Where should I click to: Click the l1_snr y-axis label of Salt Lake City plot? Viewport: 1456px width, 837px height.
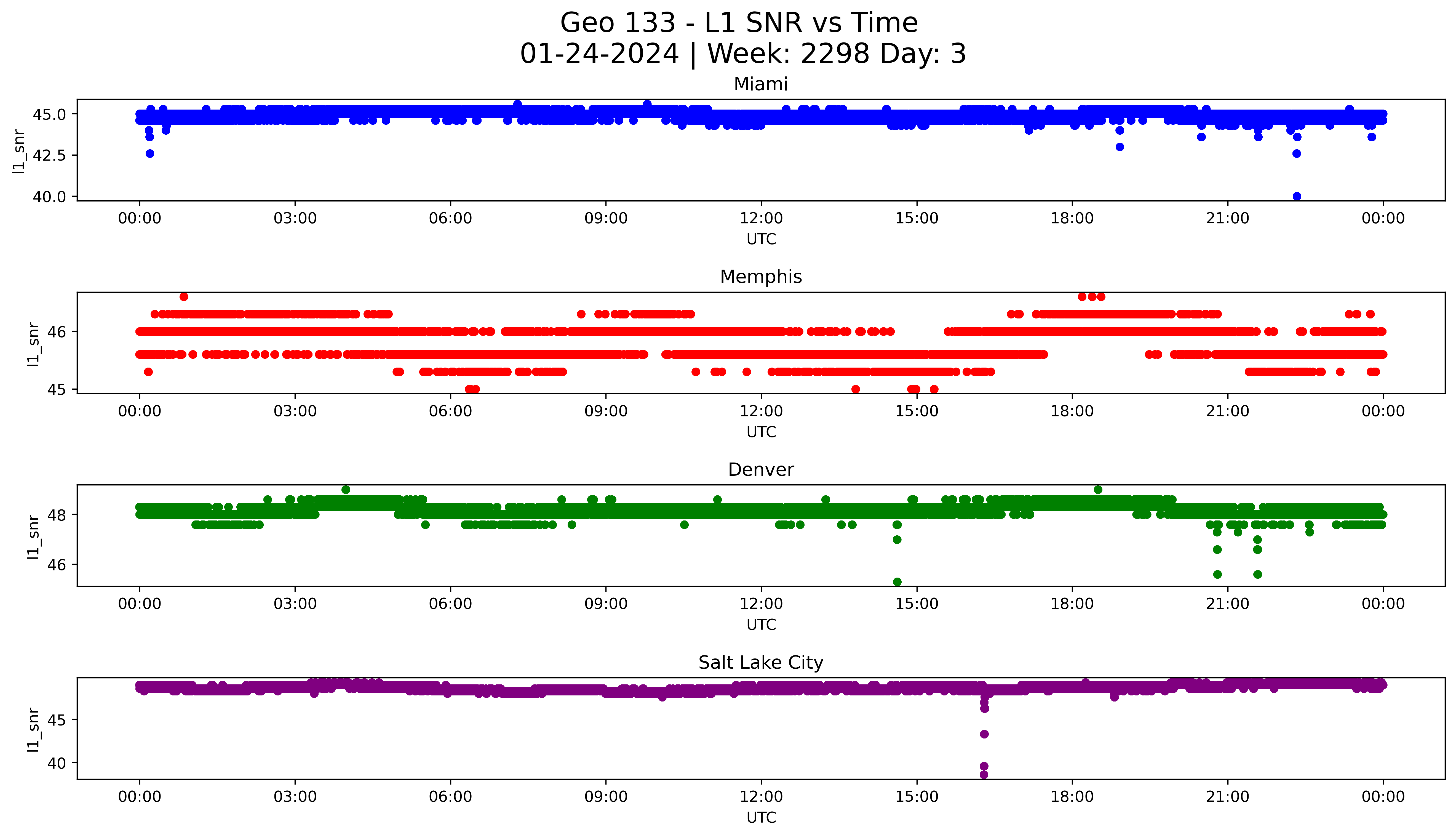point(34,730)
